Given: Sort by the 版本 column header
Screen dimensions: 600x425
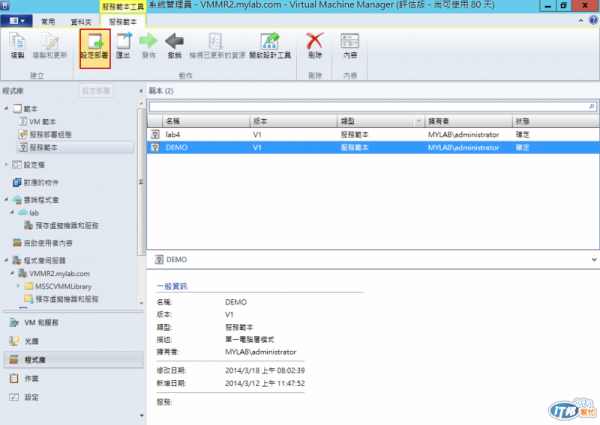Looking at the screenshot, I should (x=293, y=121).
